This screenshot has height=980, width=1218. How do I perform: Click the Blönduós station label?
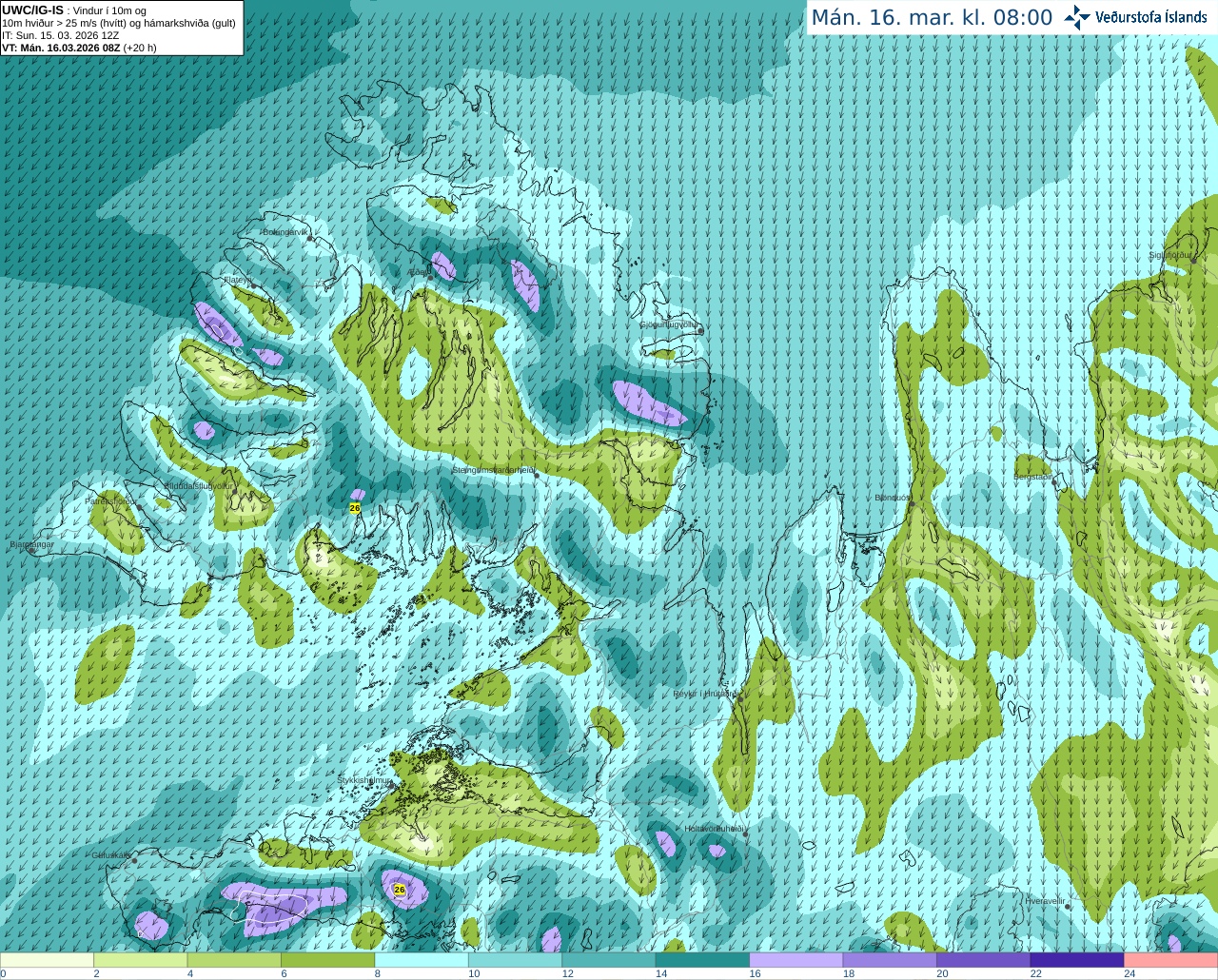click(x=893, y=498)
